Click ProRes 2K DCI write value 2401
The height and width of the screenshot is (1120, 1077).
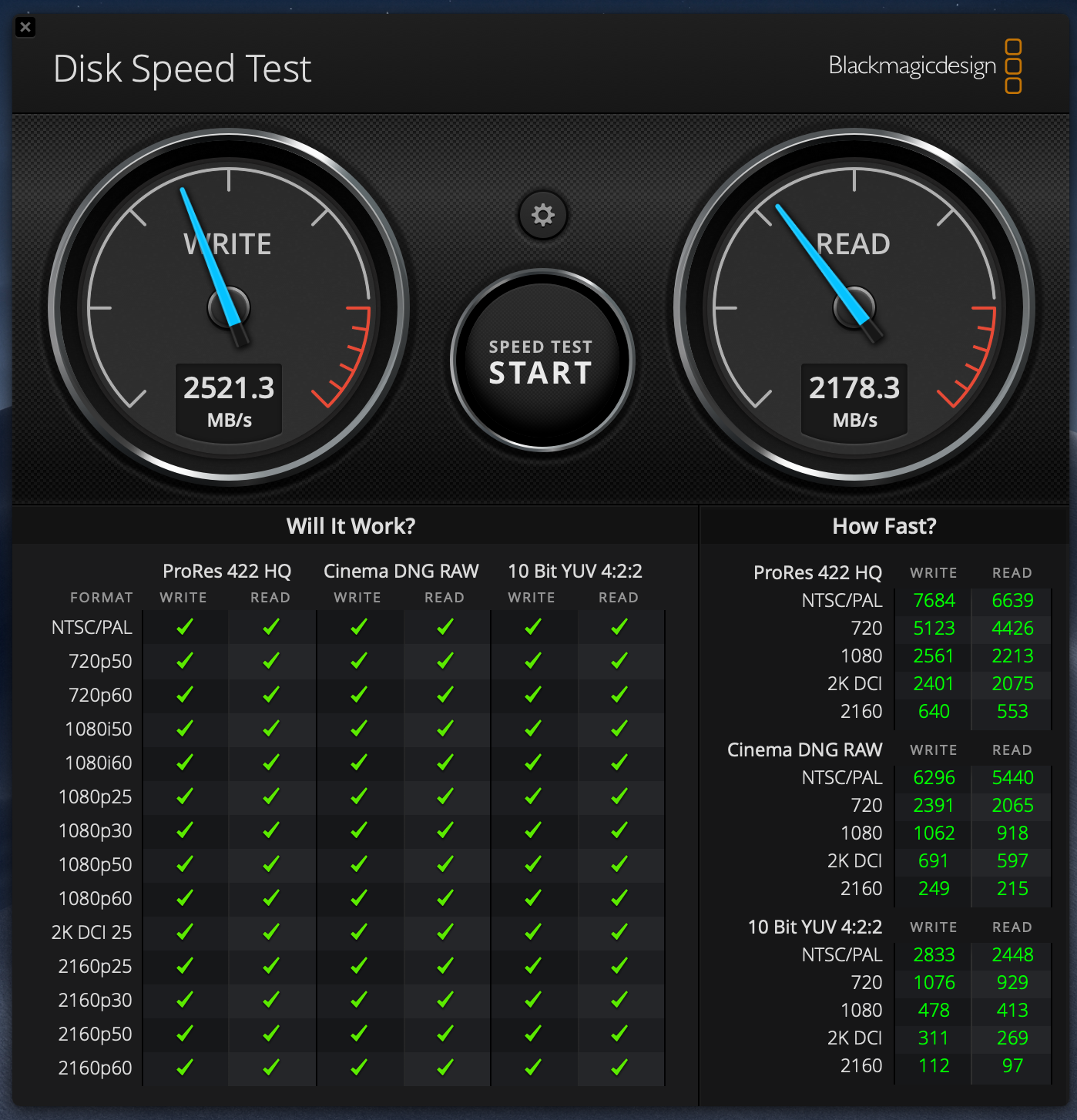[934, 684]
